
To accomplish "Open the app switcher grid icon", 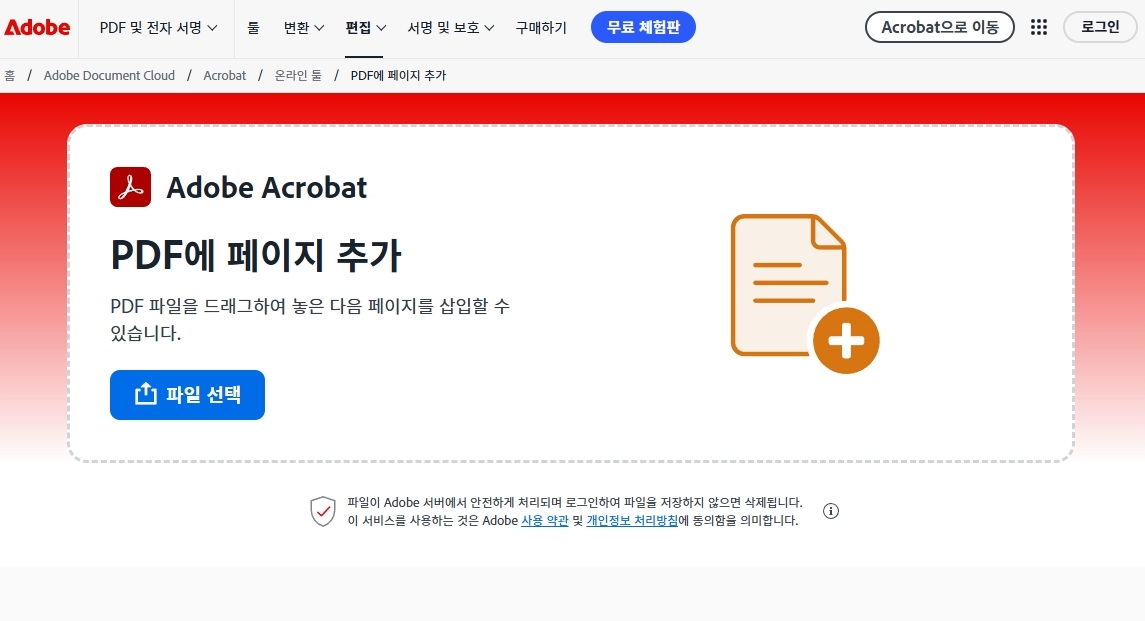I will (x=1038, y=28).
